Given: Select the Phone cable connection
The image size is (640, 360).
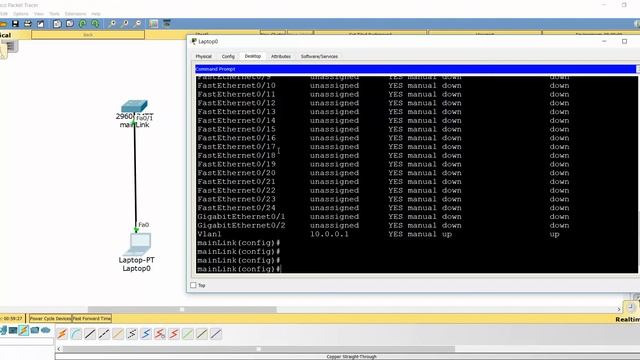Looking at the screenshot, I should [x=132, y=334].
